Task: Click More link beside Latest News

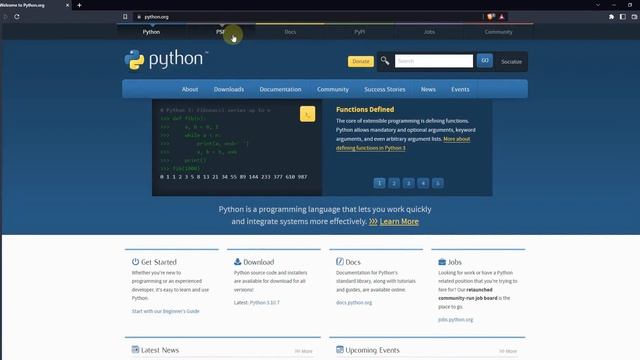Action: click(x=303, y=351)
